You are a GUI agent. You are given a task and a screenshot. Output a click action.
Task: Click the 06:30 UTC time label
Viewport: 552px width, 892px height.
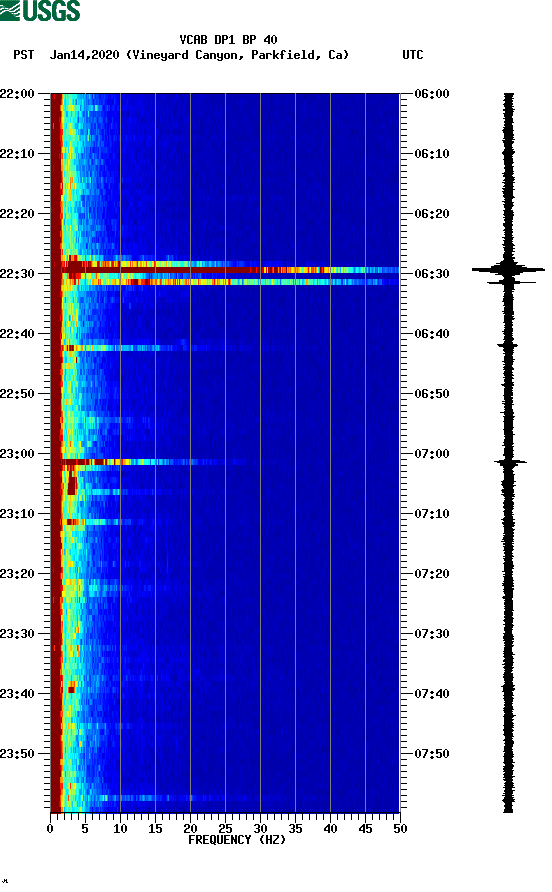coord(432,274)
